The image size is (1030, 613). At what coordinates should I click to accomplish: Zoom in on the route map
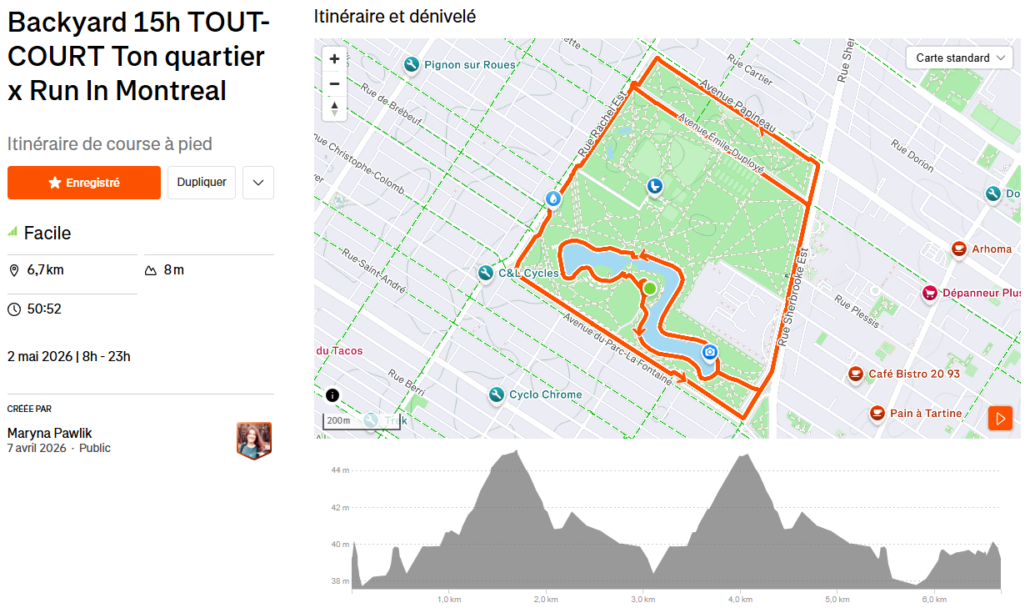[x=334, y=58]
